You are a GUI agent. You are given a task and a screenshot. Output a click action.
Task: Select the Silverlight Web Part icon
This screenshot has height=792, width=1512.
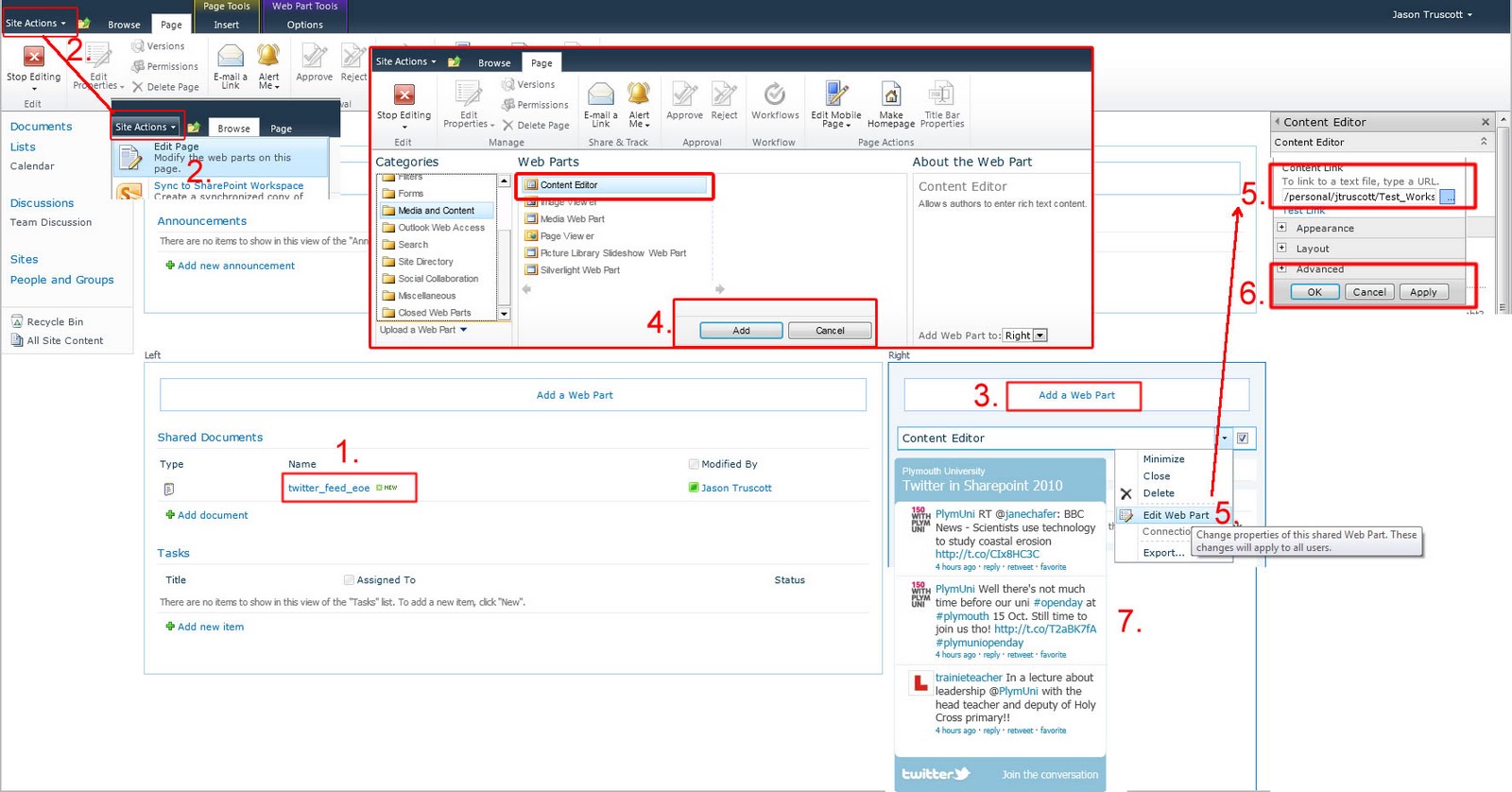pos(531,270)
